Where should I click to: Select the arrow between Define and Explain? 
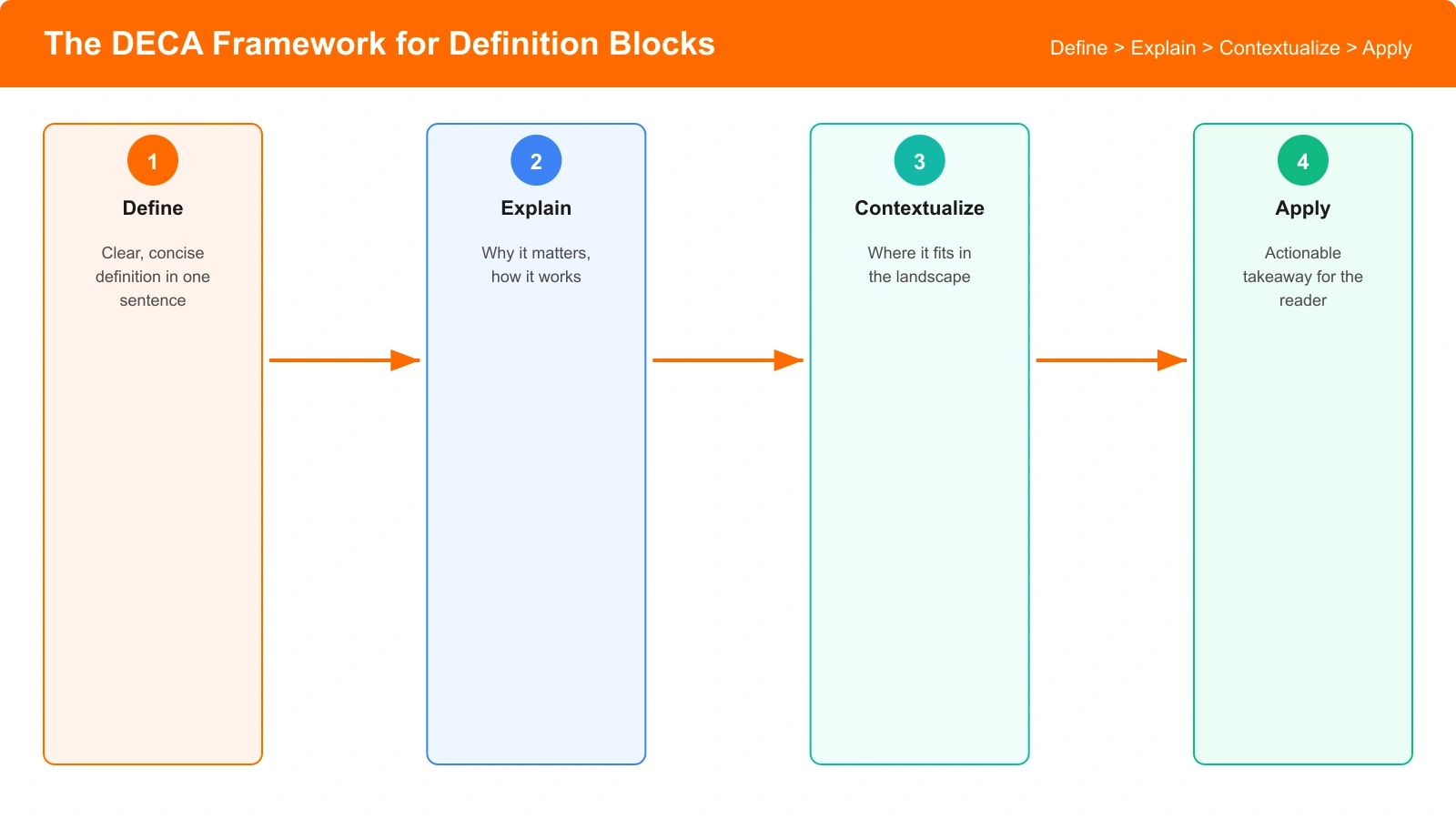(x=344, y=360)
